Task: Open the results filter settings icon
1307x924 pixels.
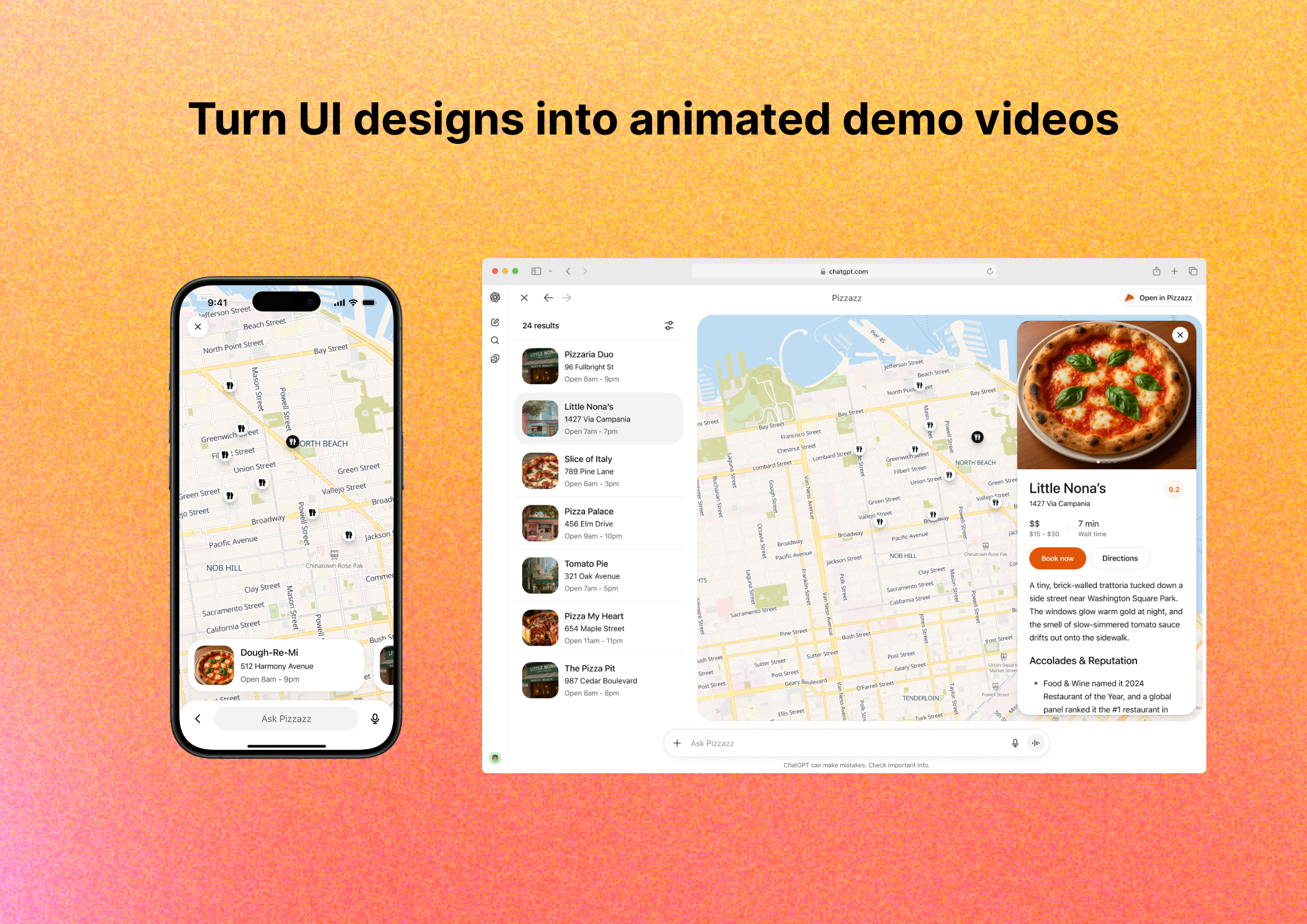Action: (669, 325)
